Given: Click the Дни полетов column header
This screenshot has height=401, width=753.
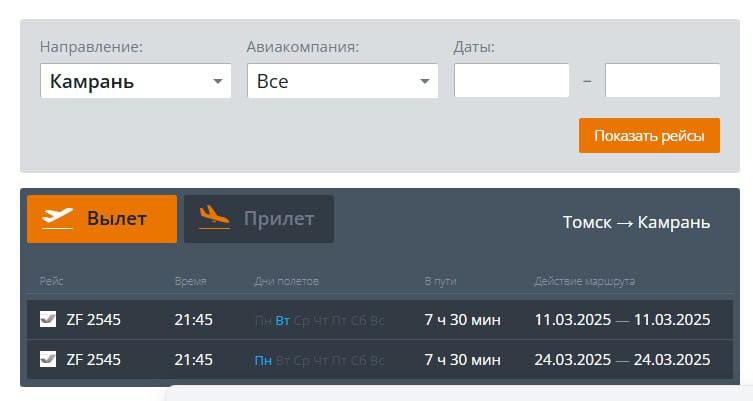Looking at the screenshot, I should pyautogui.click(x=284, y=281).
